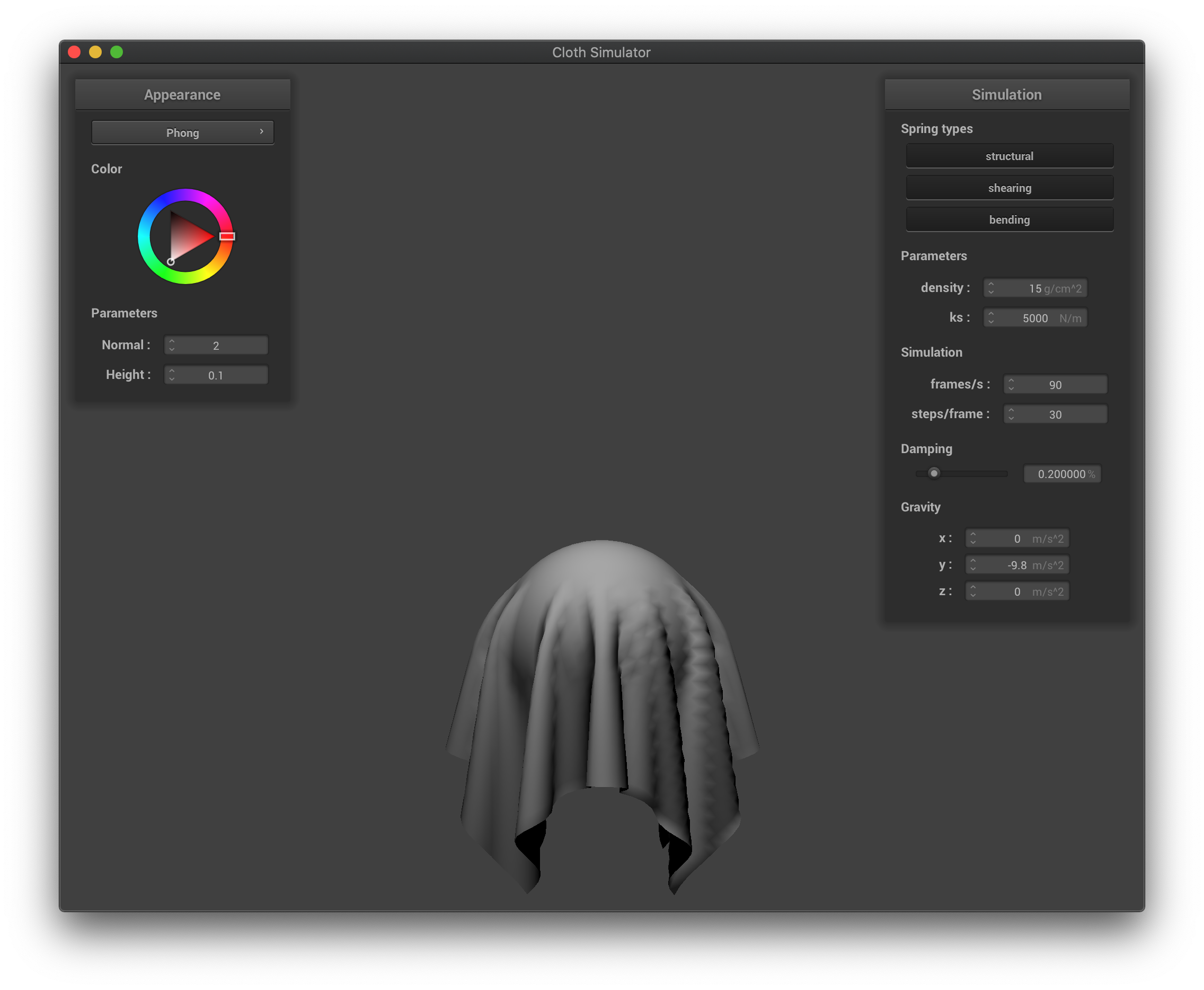This screenshot has height=990, width=1204.
Task: Click the Height parameter stepper arrows
Action: point(172,375)
